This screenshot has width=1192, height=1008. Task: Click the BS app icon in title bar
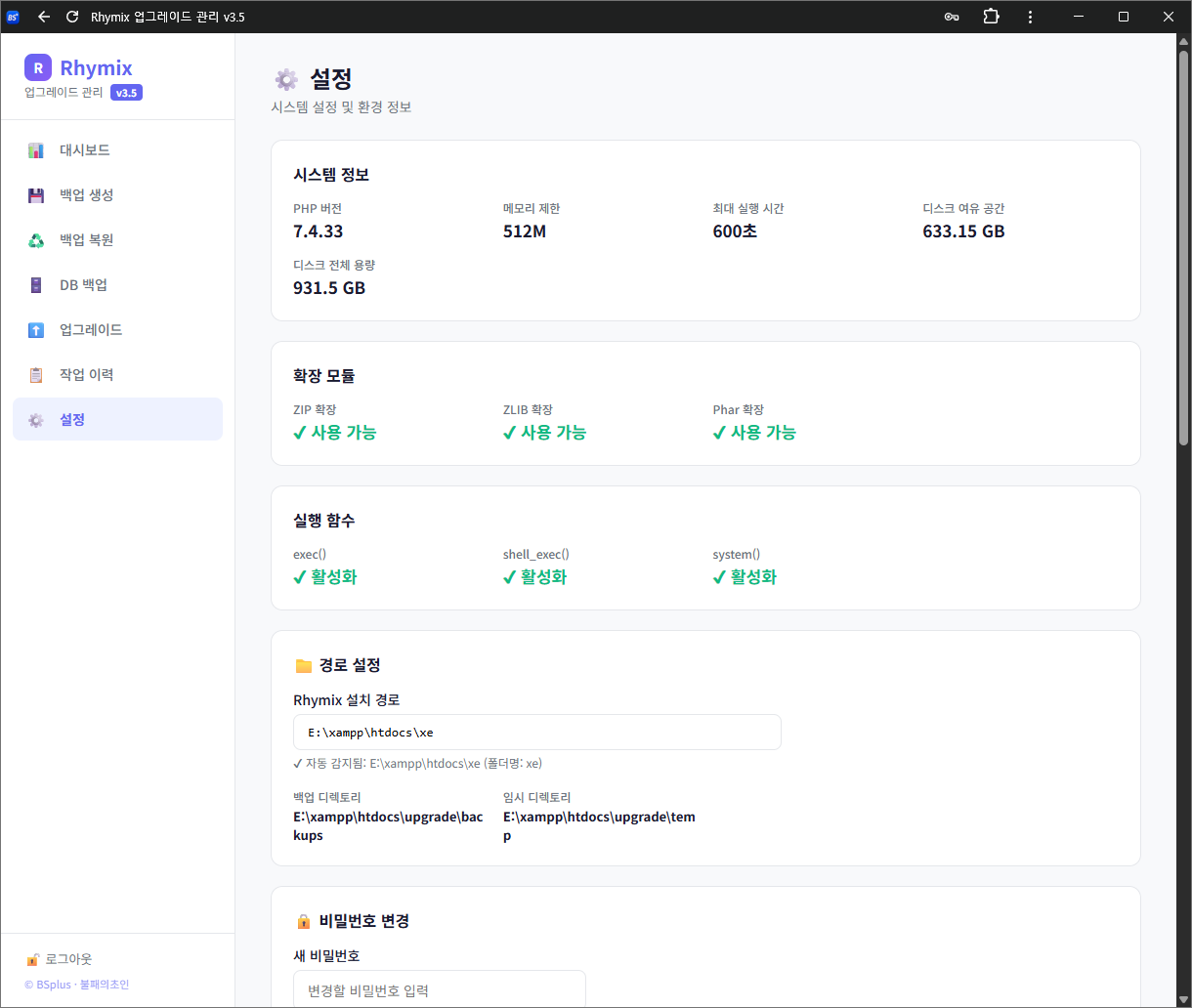coord(13,17)
